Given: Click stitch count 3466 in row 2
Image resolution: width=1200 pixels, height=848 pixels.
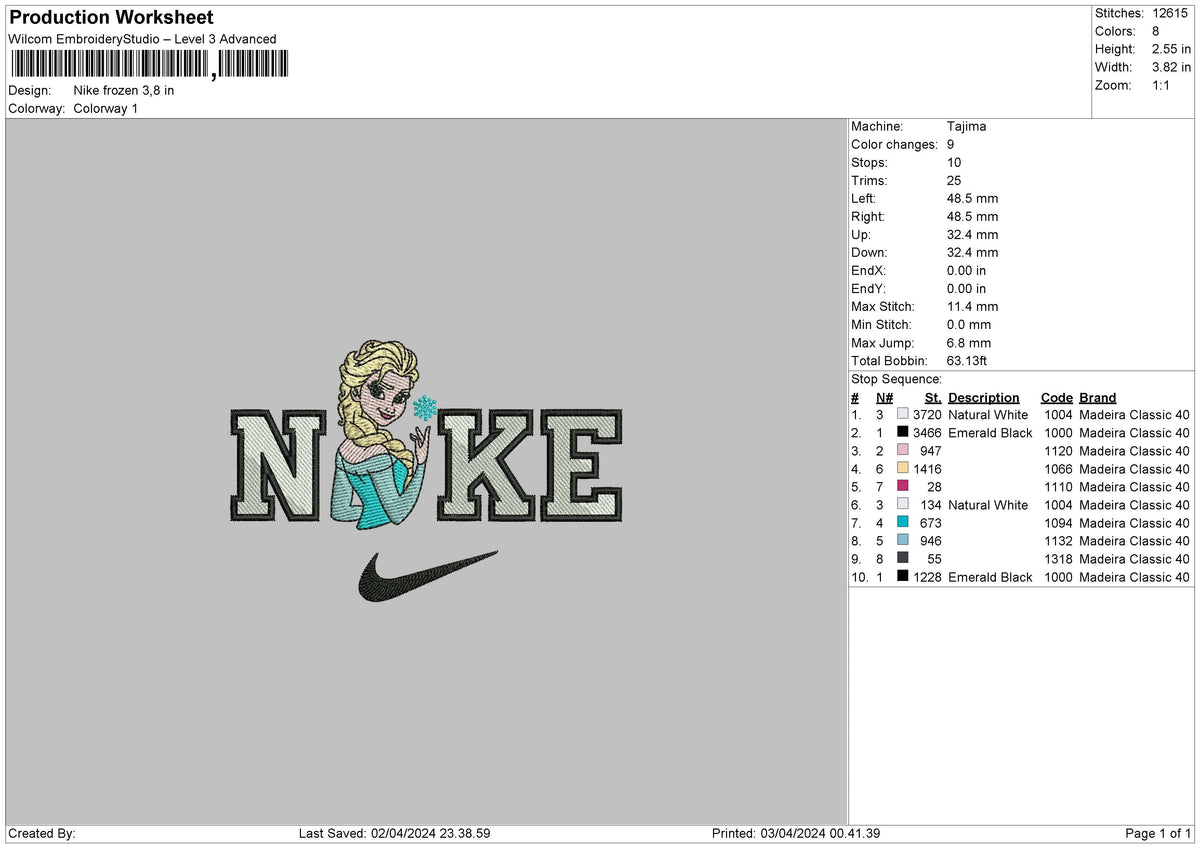Looking at the screenshot, I should click(x=928, y=433).
